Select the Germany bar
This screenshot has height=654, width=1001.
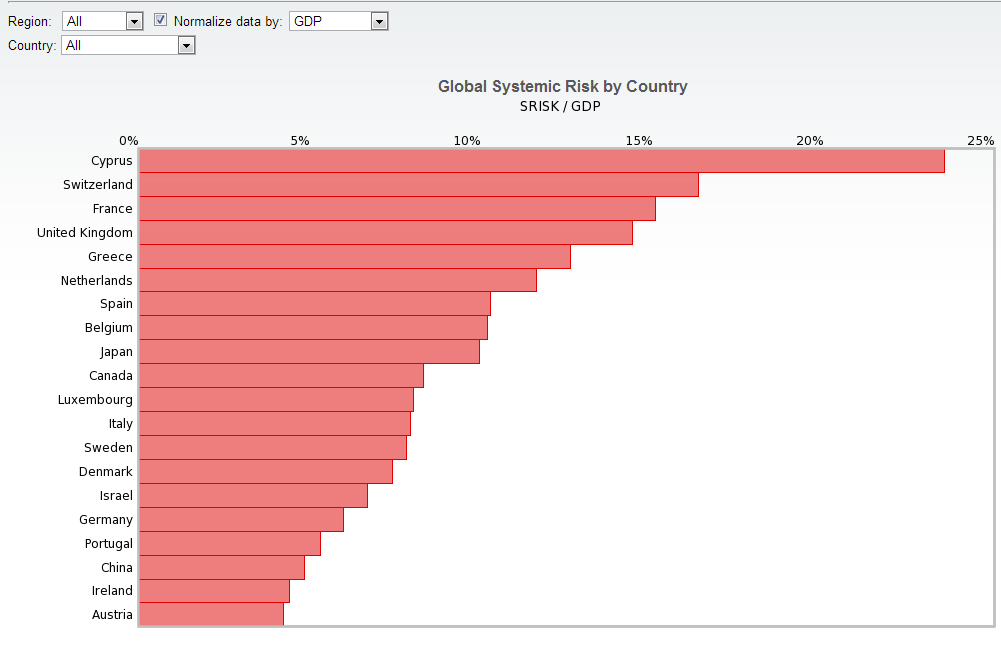tap(241, 520)
